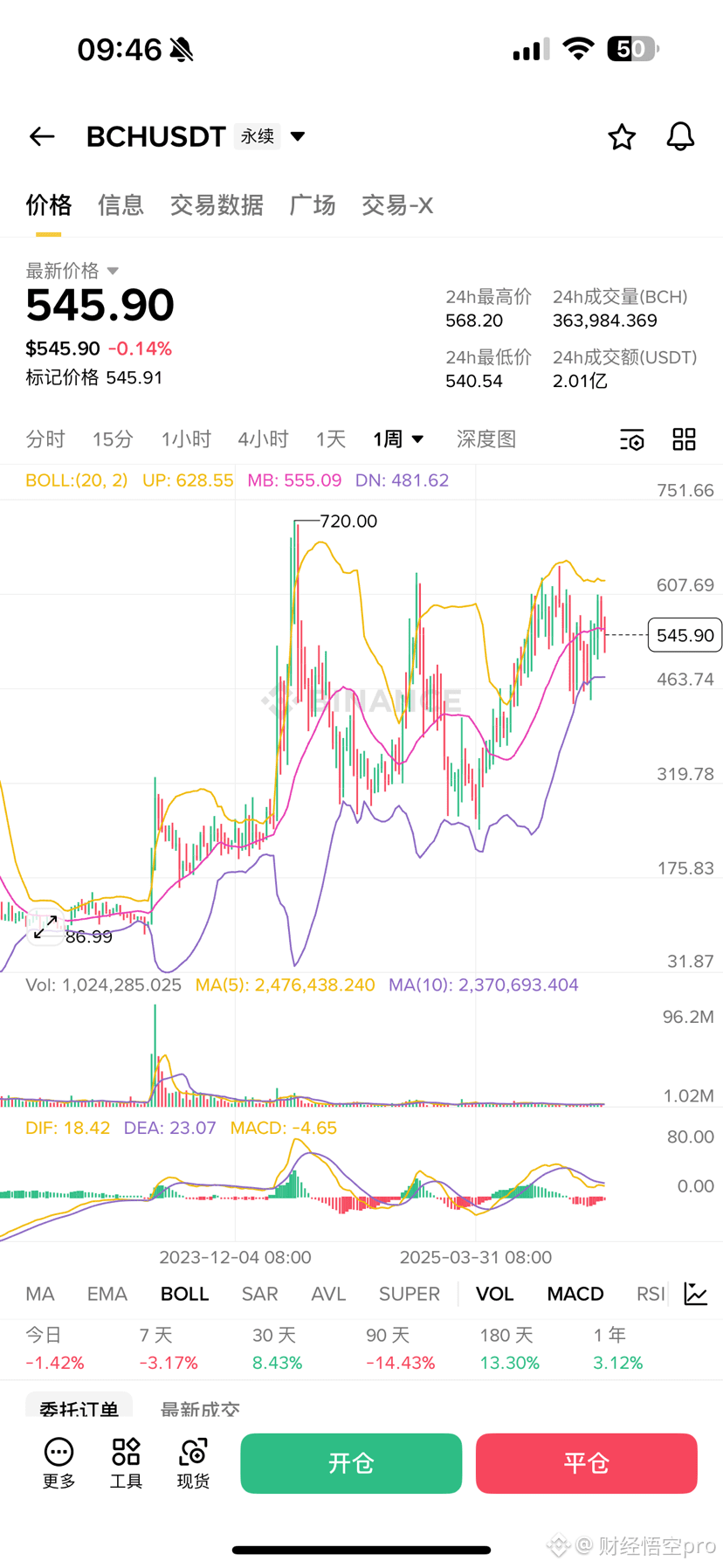
Task: Open the 更多 menu
Action: tap(59, 1463)
